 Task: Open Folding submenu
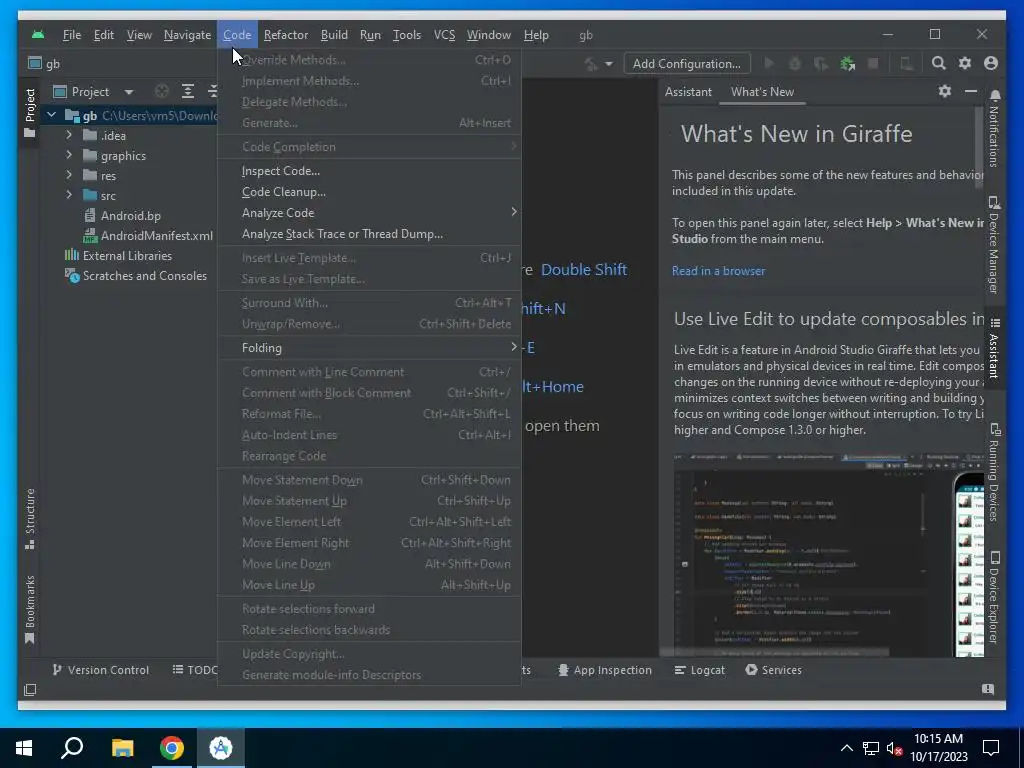click(369, 348)
